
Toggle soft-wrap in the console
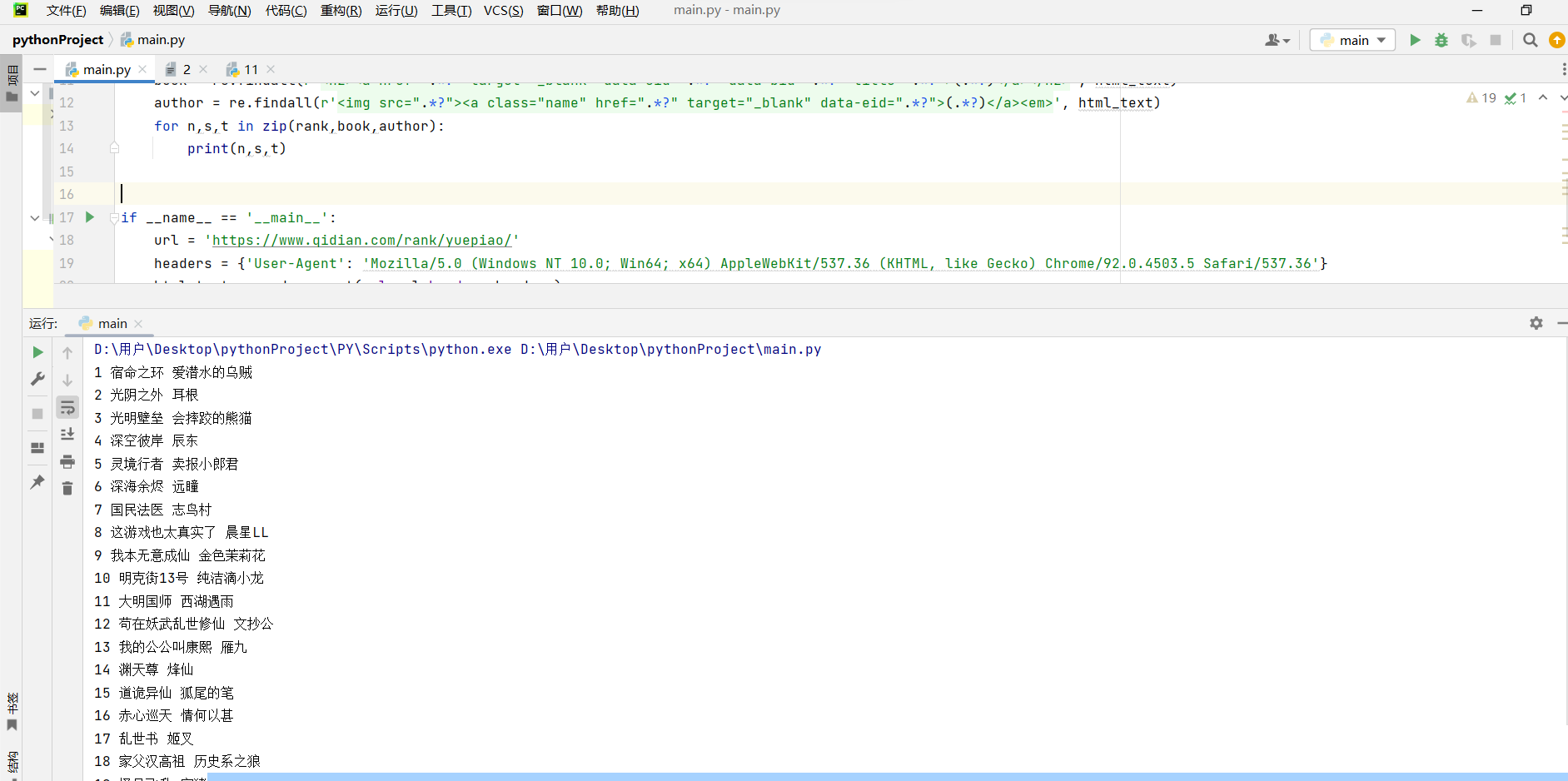point(67,407)
